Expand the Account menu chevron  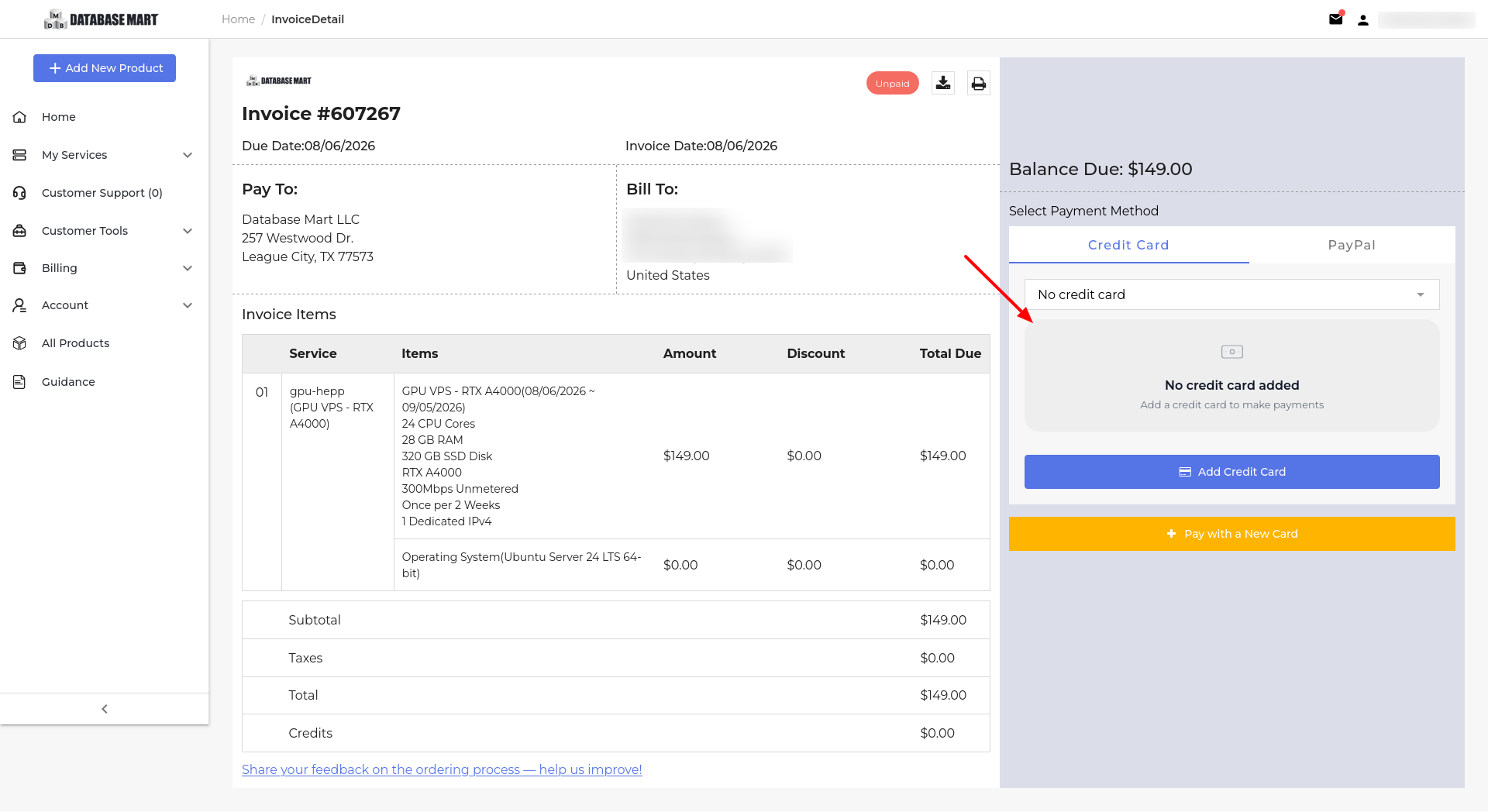188,305
